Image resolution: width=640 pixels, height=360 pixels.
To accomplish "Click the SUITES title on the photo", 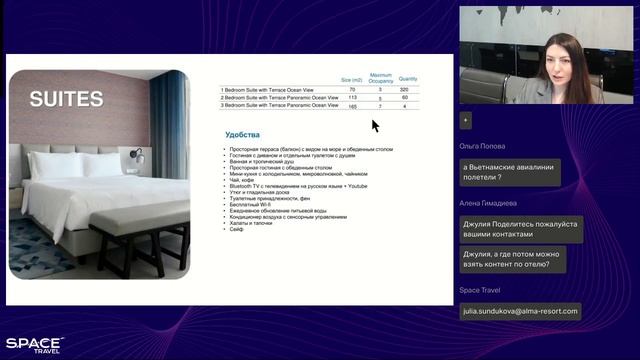I will pyautogui.click(x=67, y=99).
